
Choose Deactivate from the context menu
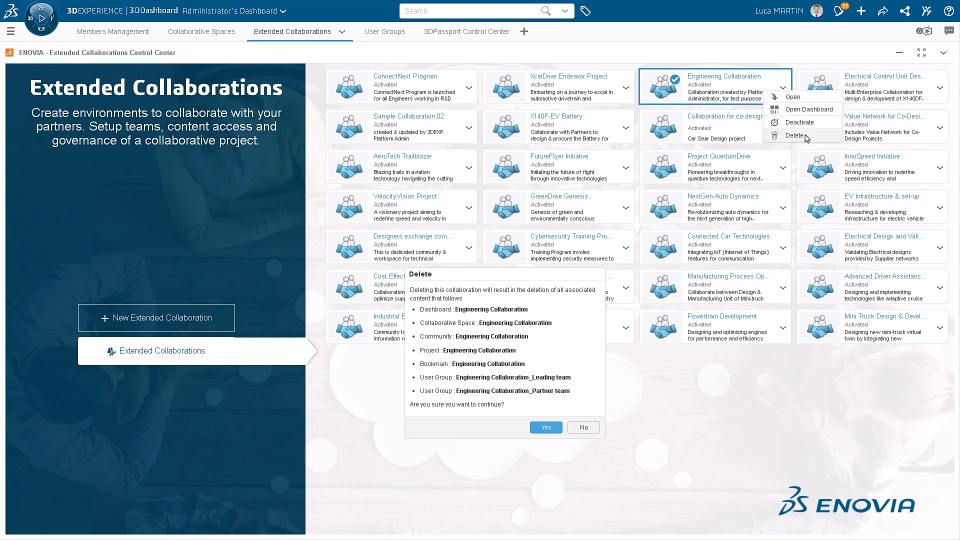(802, 122)
